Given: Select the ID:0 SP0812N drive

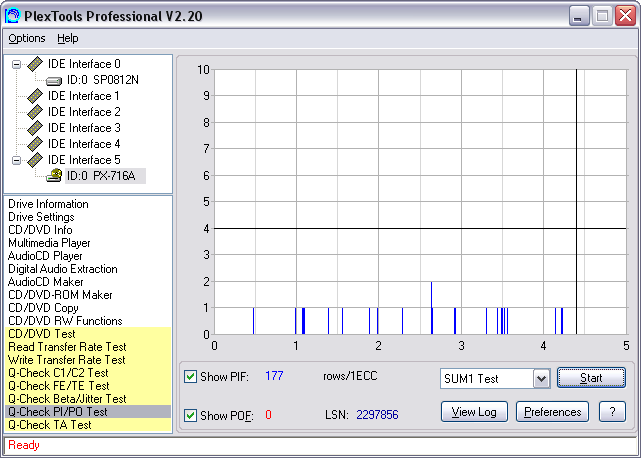Looking at the screenshot, I should click(x=103, y=80).
